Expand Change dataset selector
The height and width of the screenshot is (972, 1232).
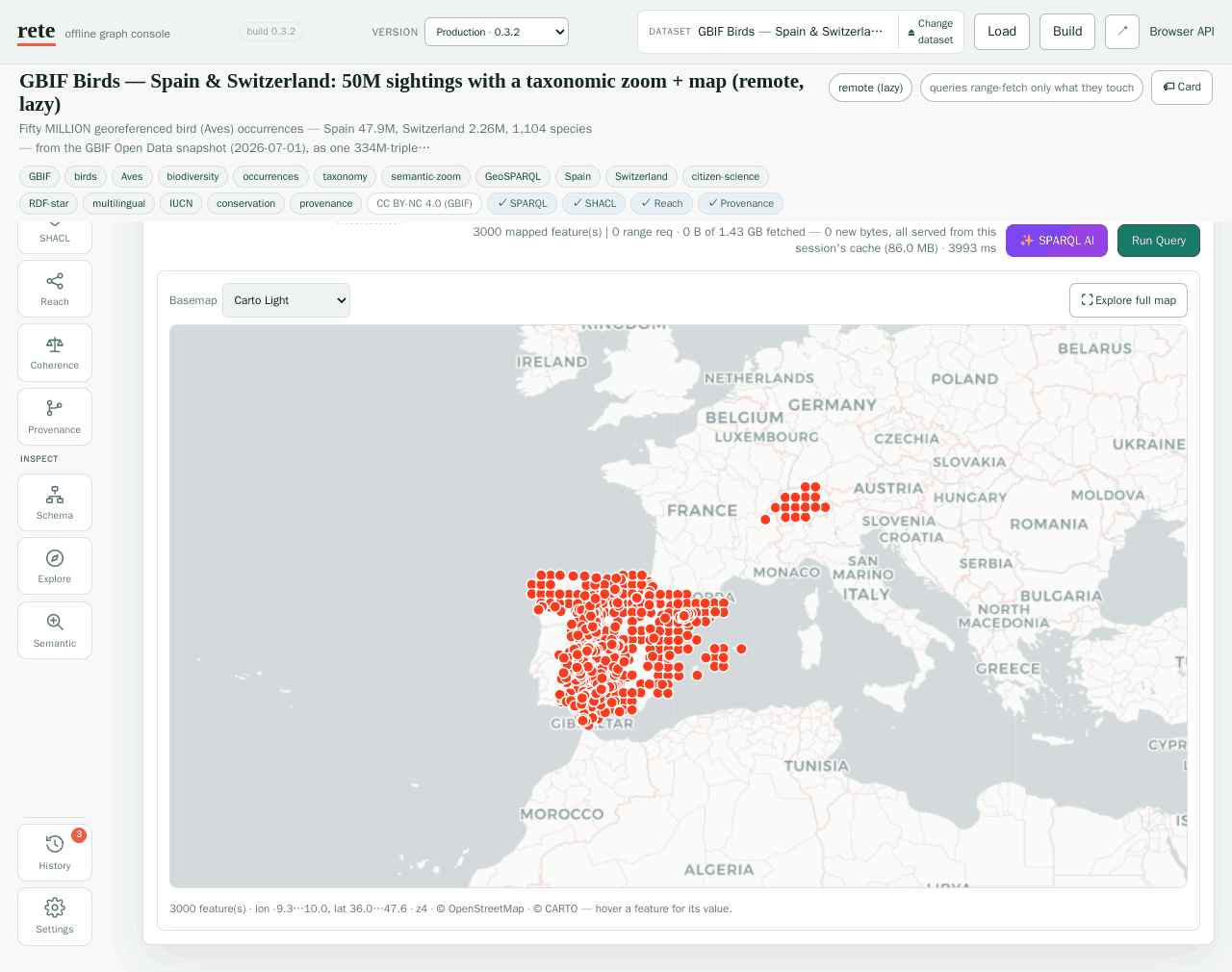[x=931, y=32]
